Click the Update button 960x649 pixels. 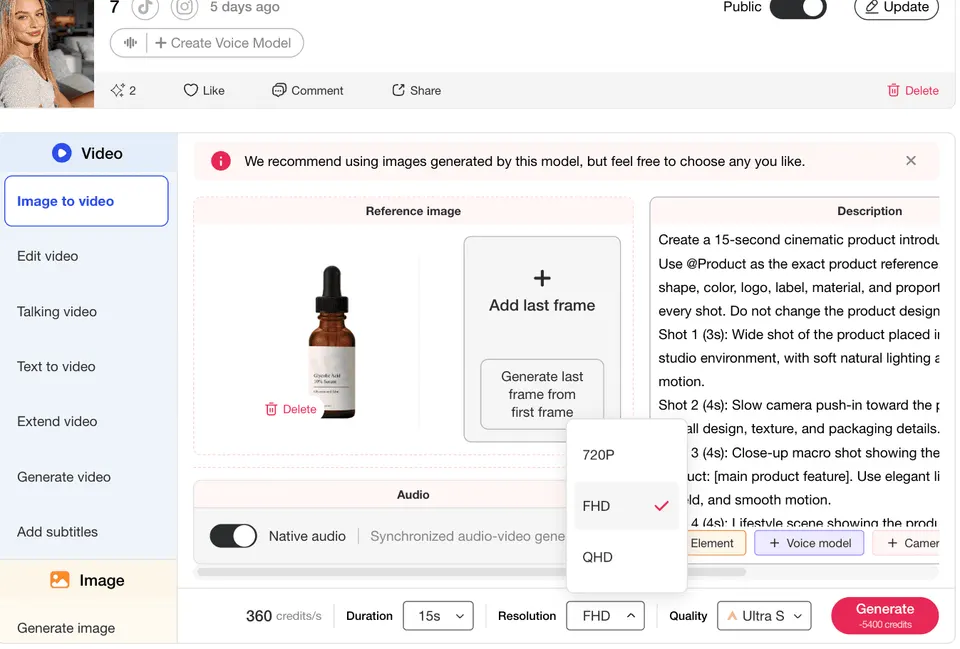896,8
